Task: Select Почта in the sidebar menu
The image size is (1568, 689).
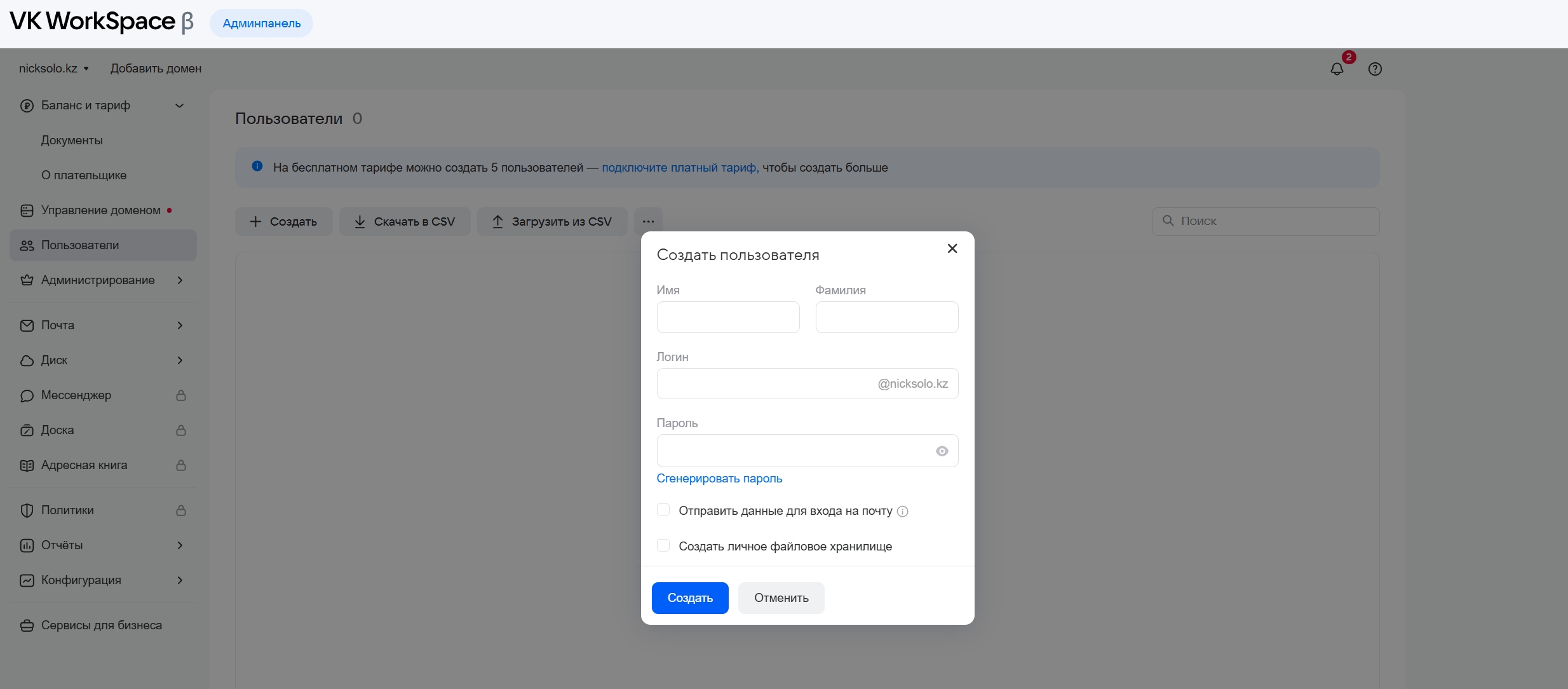Action: [x=58, y=325]
